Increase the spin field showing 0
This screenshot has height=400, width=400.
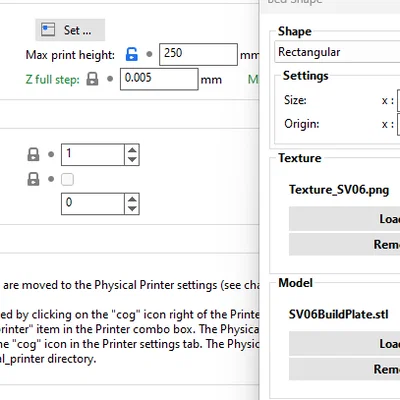[132, 199]
